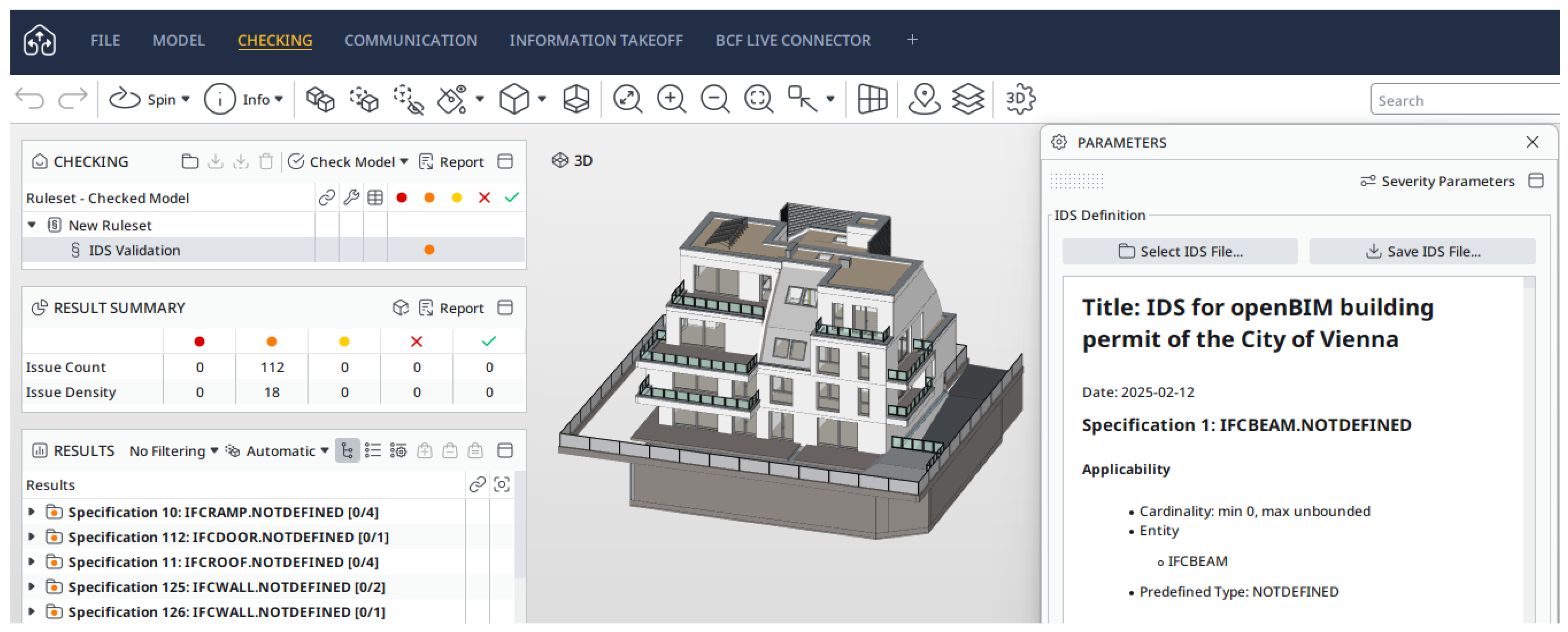
Task: Toggle hierarchy tree view in Results
Action: coord(347,451)
